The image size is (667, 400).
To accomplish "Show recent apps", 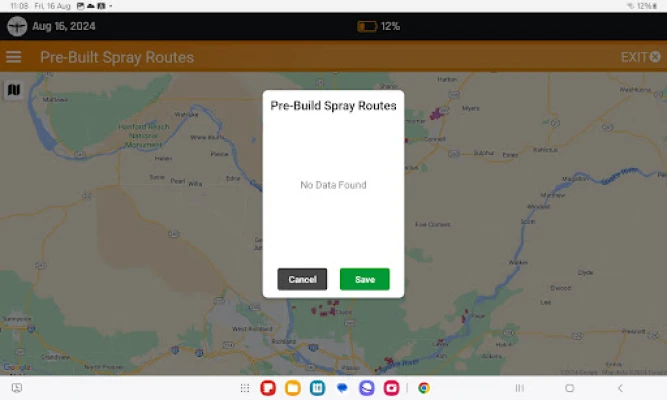I will pos(519,388).
